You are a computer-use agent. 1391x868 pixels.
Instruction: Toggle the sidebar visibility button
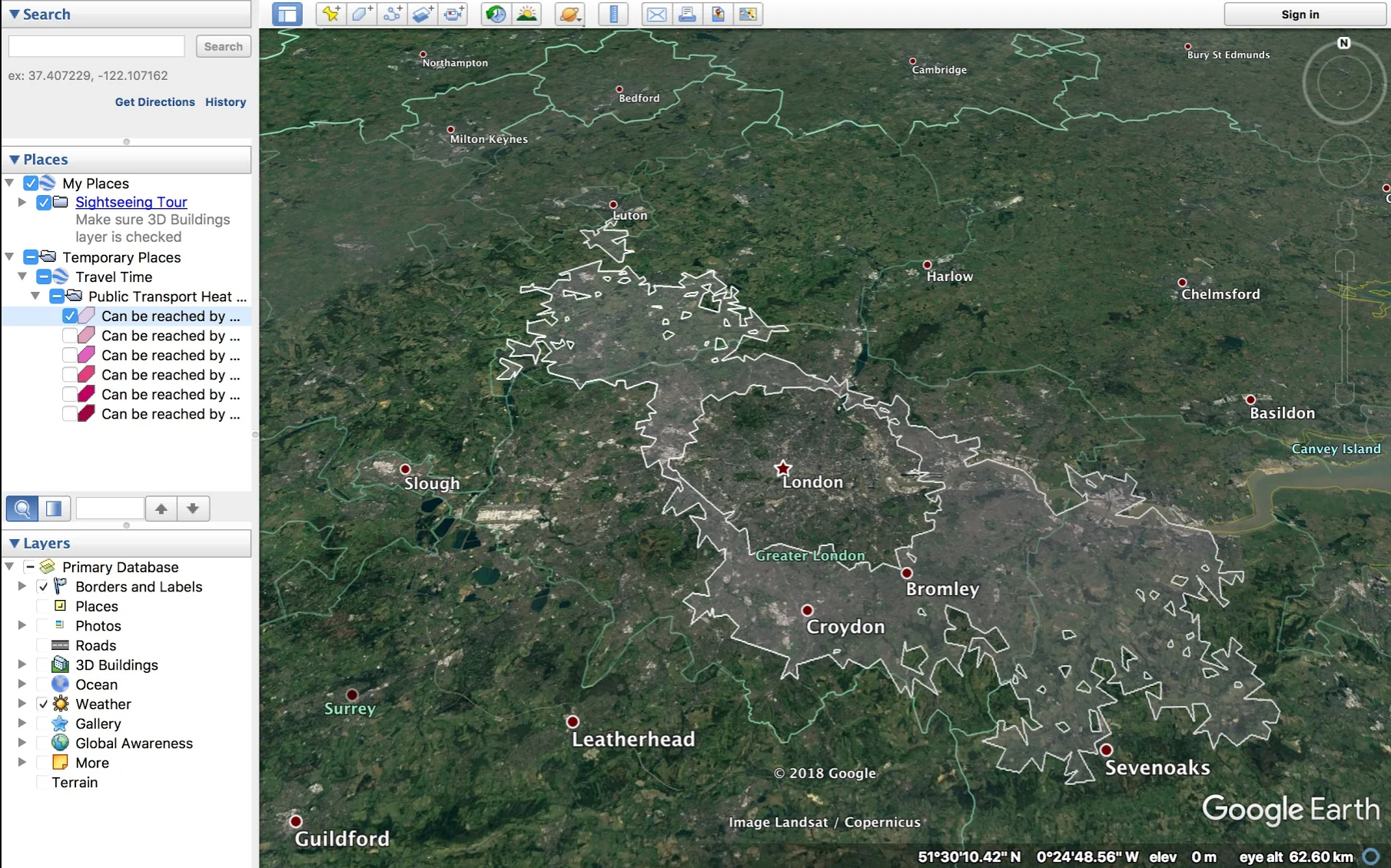[x=287, y=14]
